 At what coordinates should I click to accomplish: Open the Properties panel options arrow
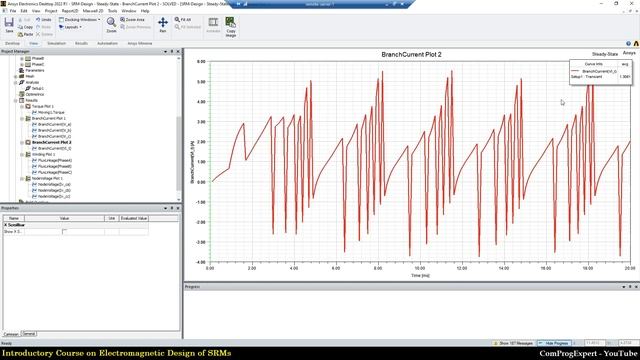tap(165, 208)
